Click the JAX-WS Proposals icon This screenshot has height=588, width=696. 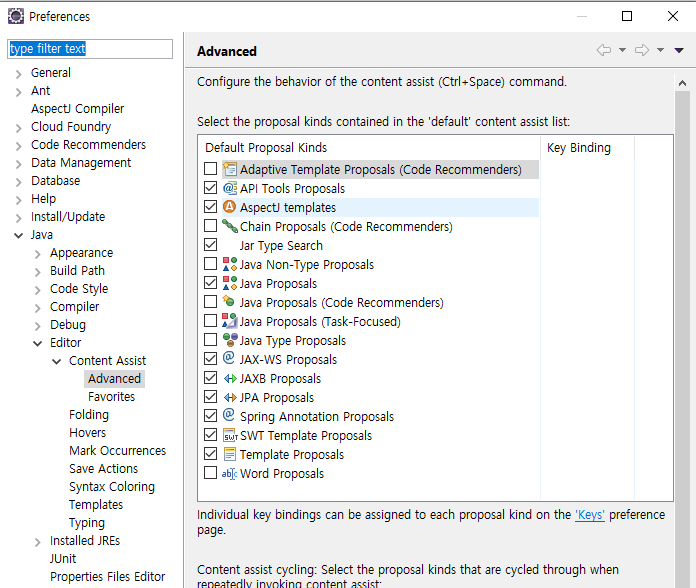[x=229, y=359]
